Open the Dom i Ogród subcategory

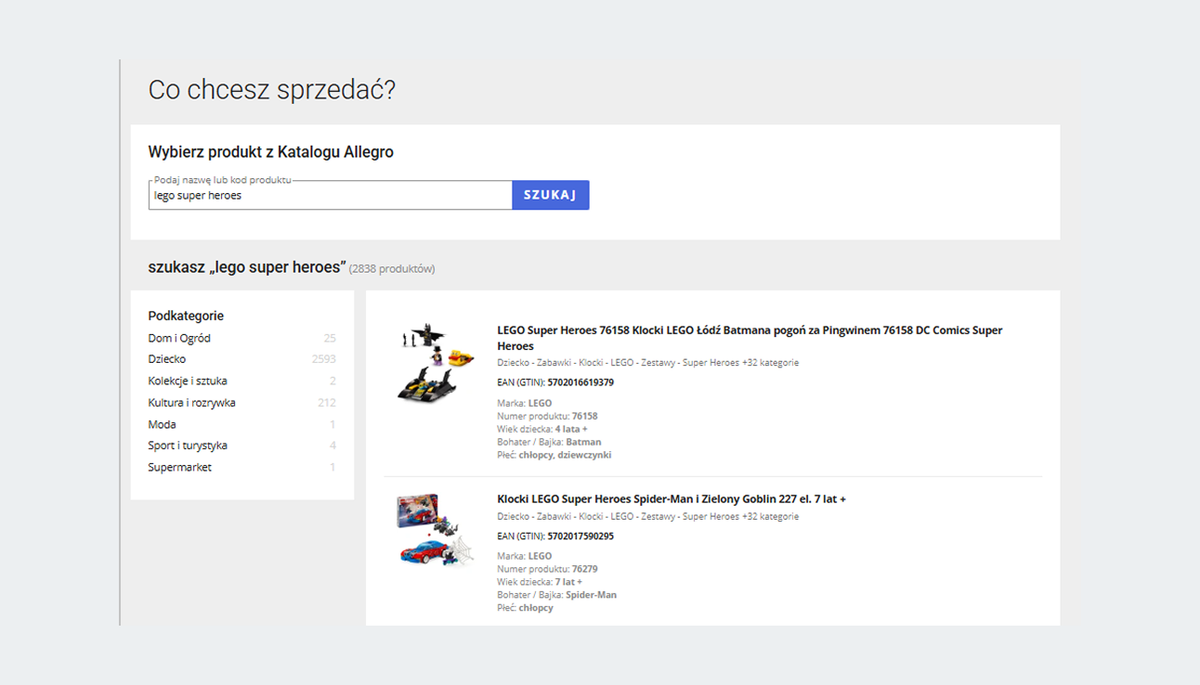click(180, 338)
